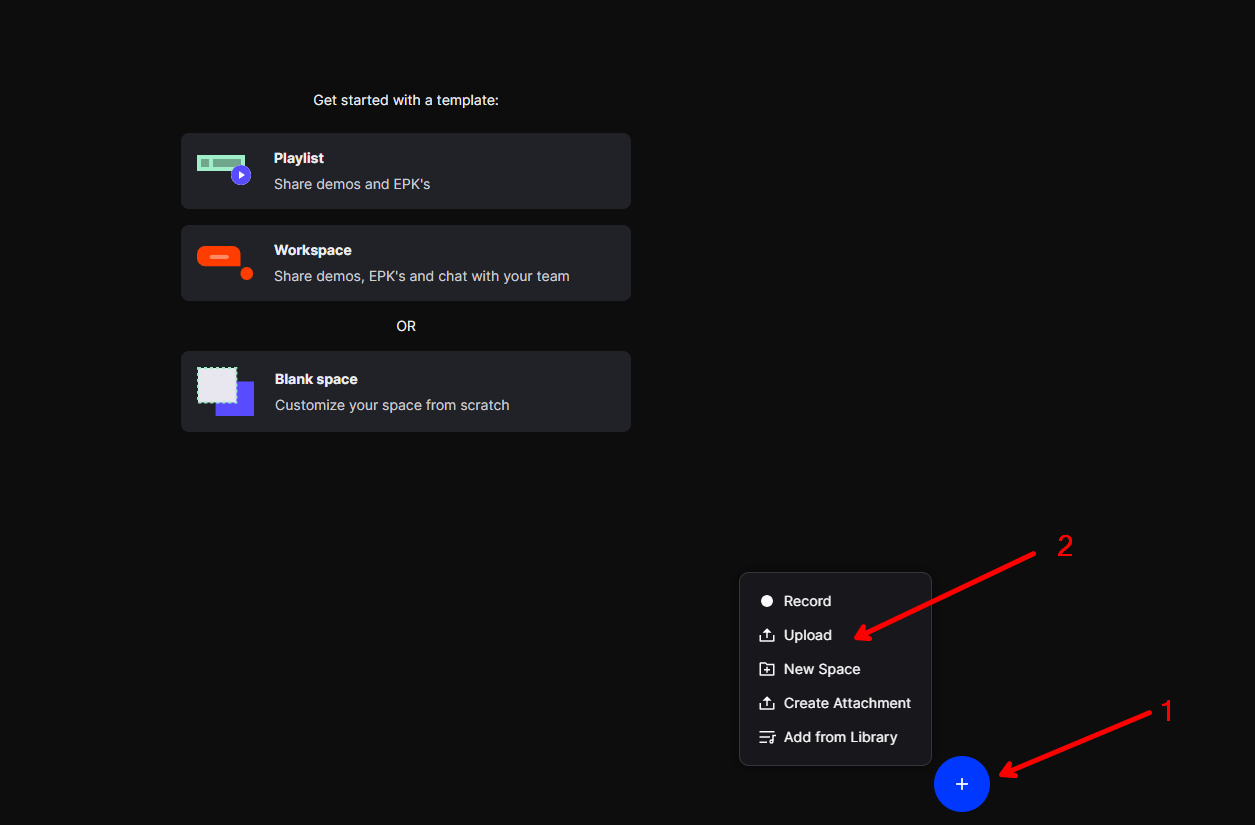The image size is (1255, 825).
Task: Click the Record dot icon
Action: (x=767, y=601)
